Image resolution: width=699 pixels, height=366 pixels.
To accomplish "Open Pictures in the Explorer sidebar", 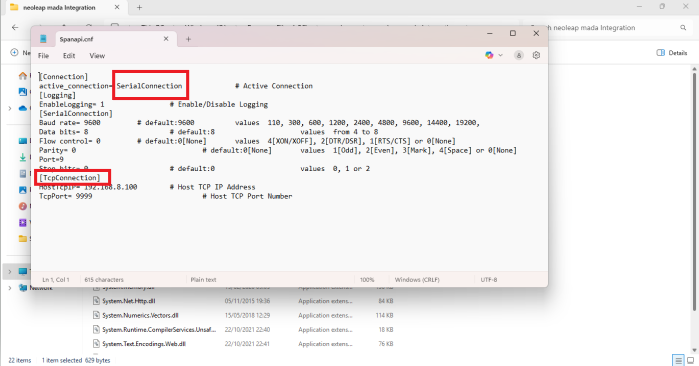I will (23, 190).
